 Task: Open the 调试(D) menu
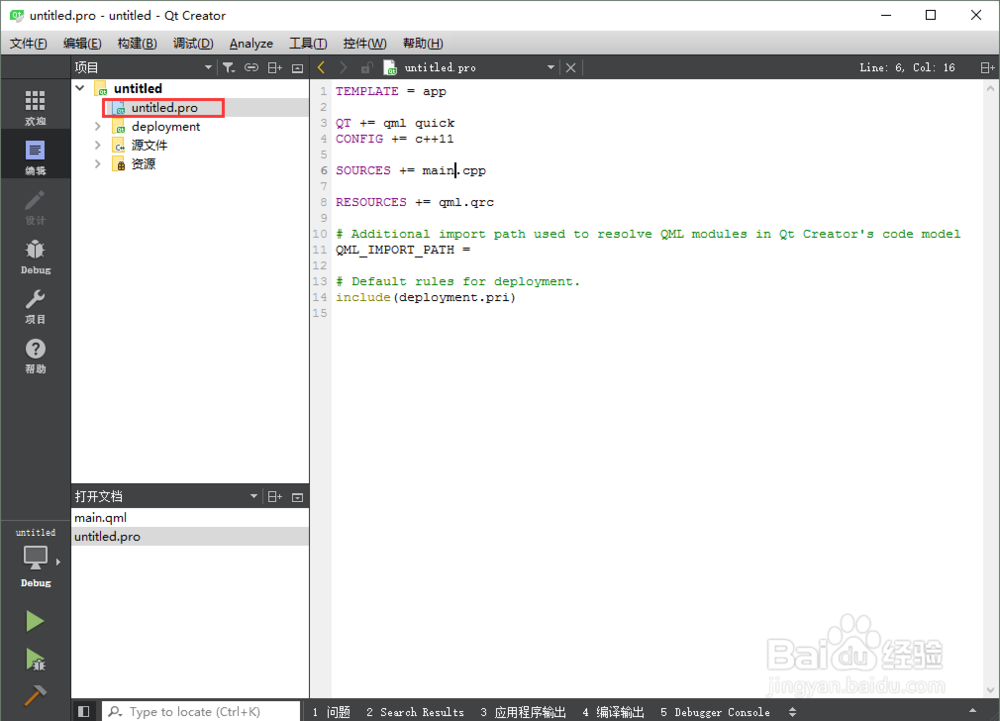click(x=193, y=43)
